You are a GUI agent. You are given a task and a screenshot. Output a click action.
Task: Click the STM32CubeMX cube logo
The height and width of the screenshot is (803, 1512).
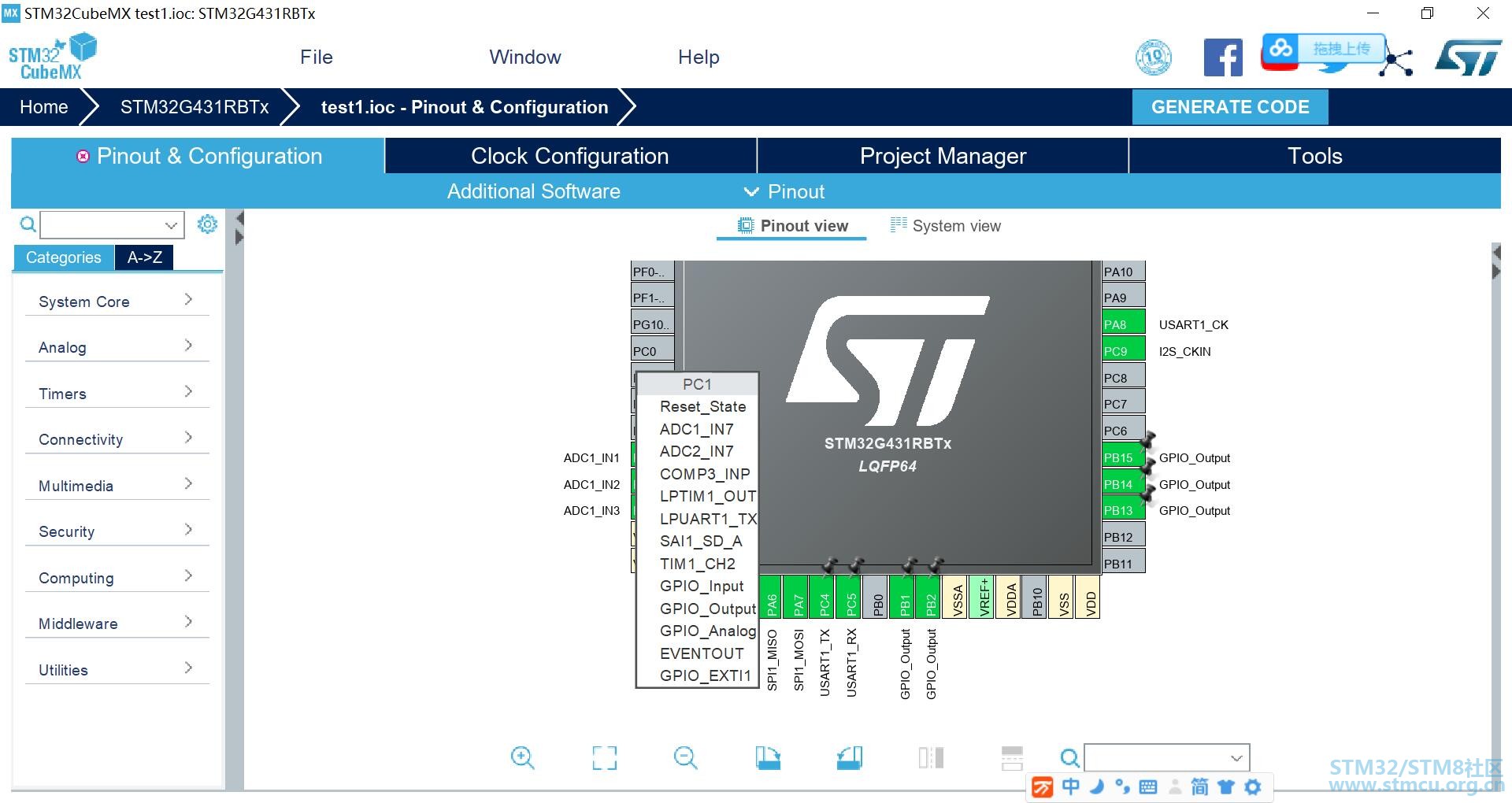point(52,57)
